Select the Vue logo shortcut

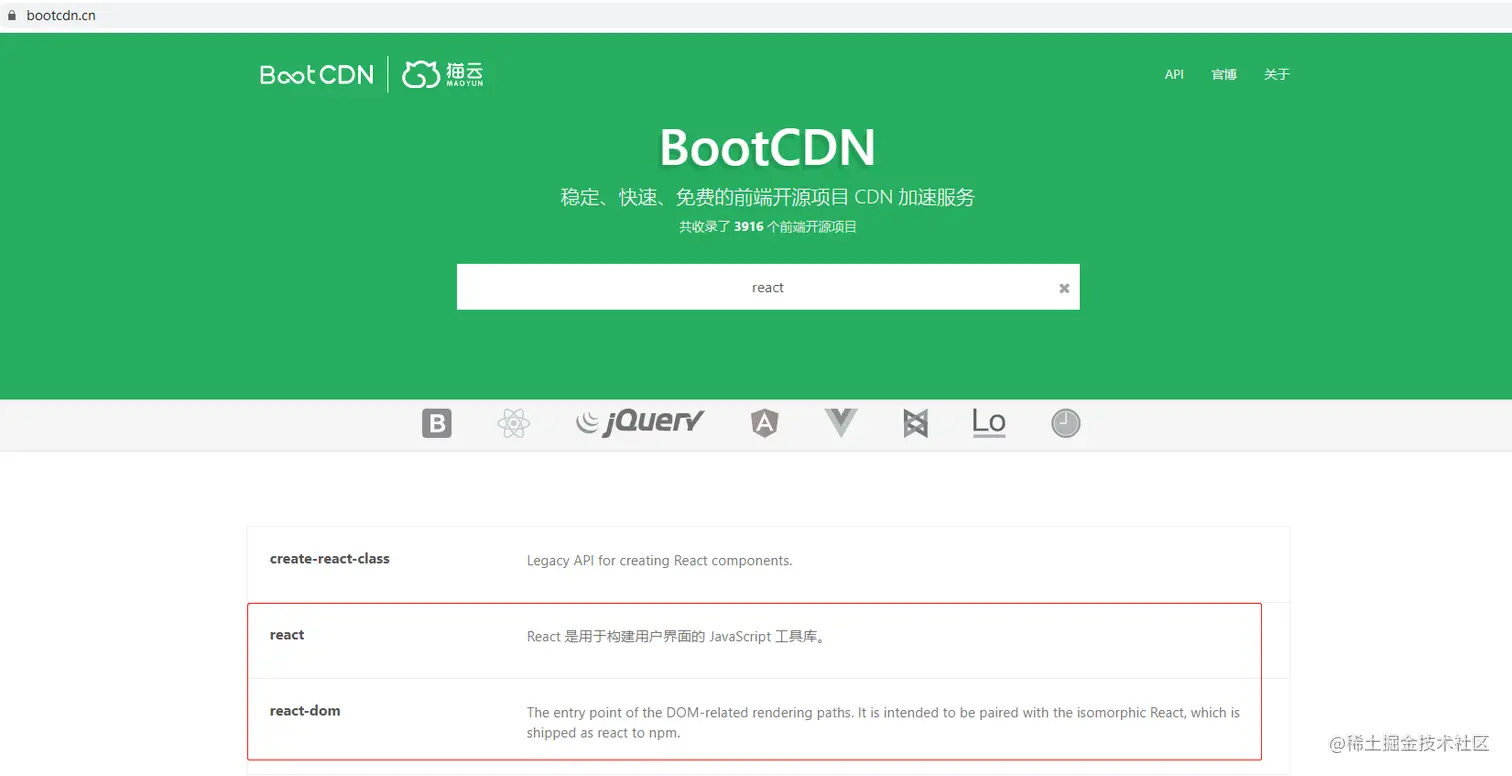point(841,423)
